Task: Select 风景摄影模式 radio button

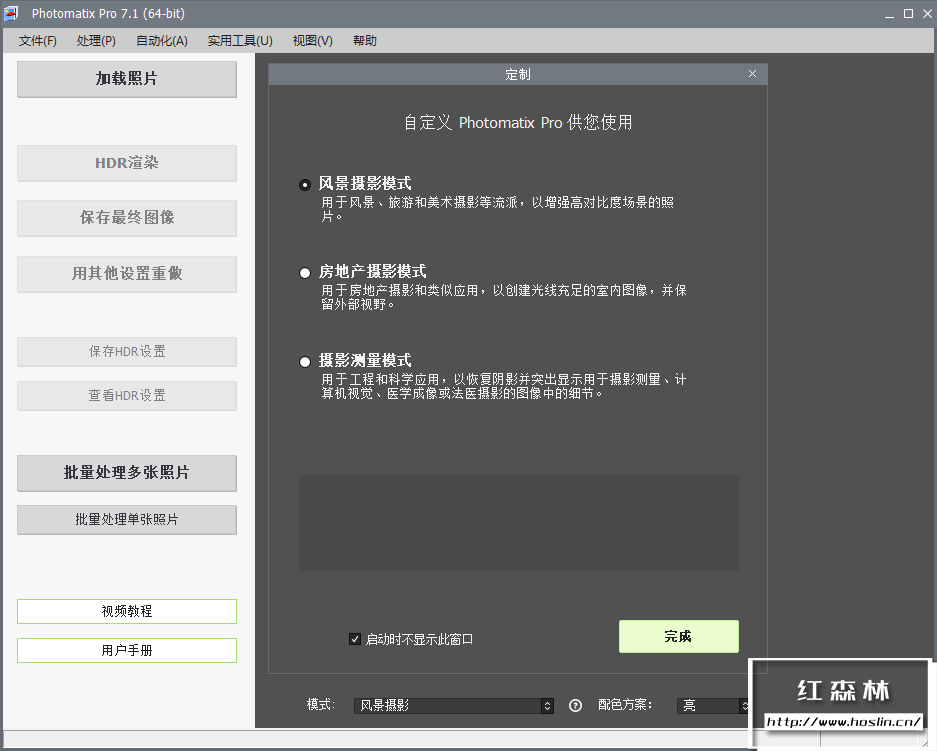Action: (305, 185)
